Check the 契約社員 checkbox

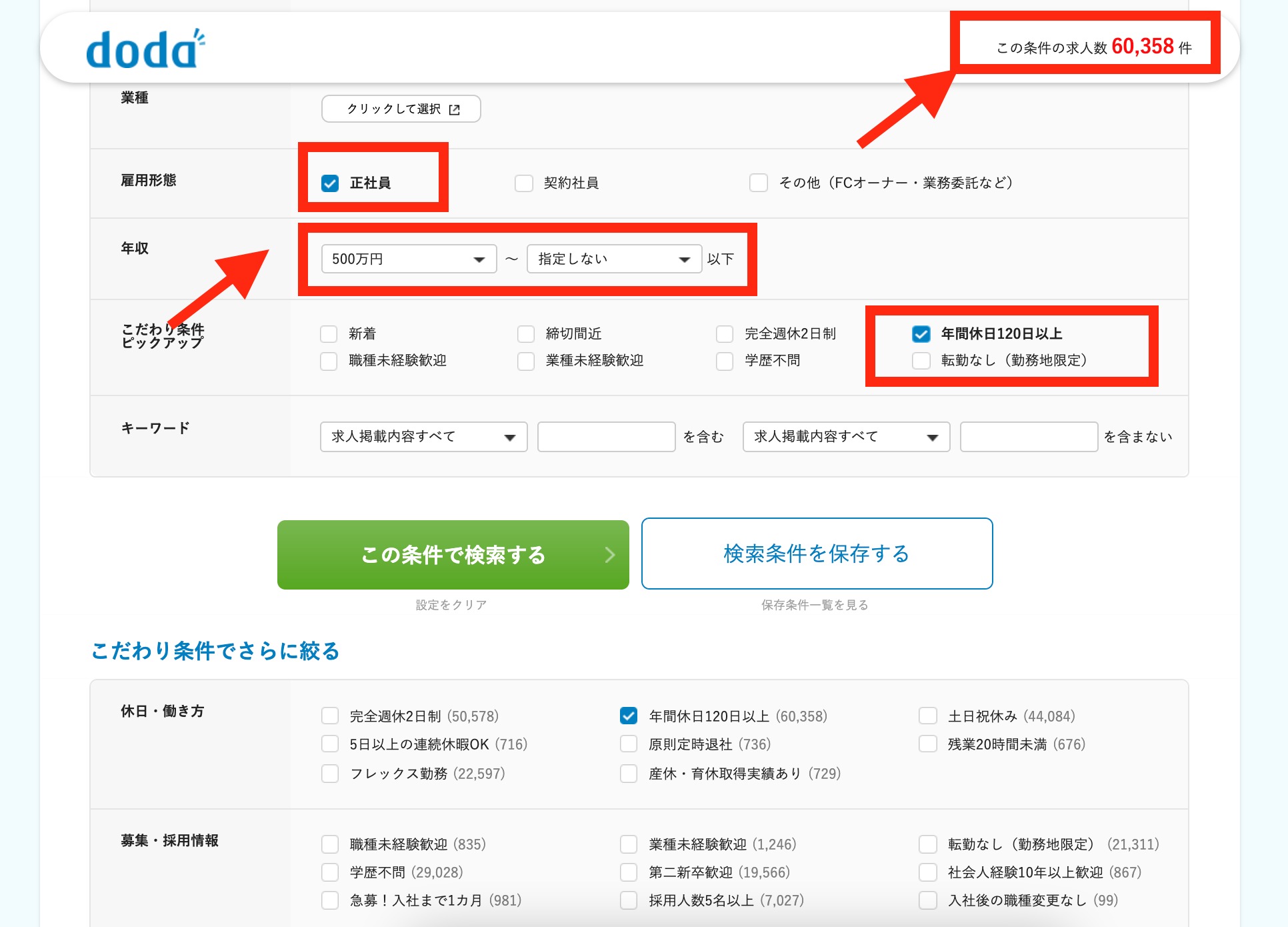524,183
